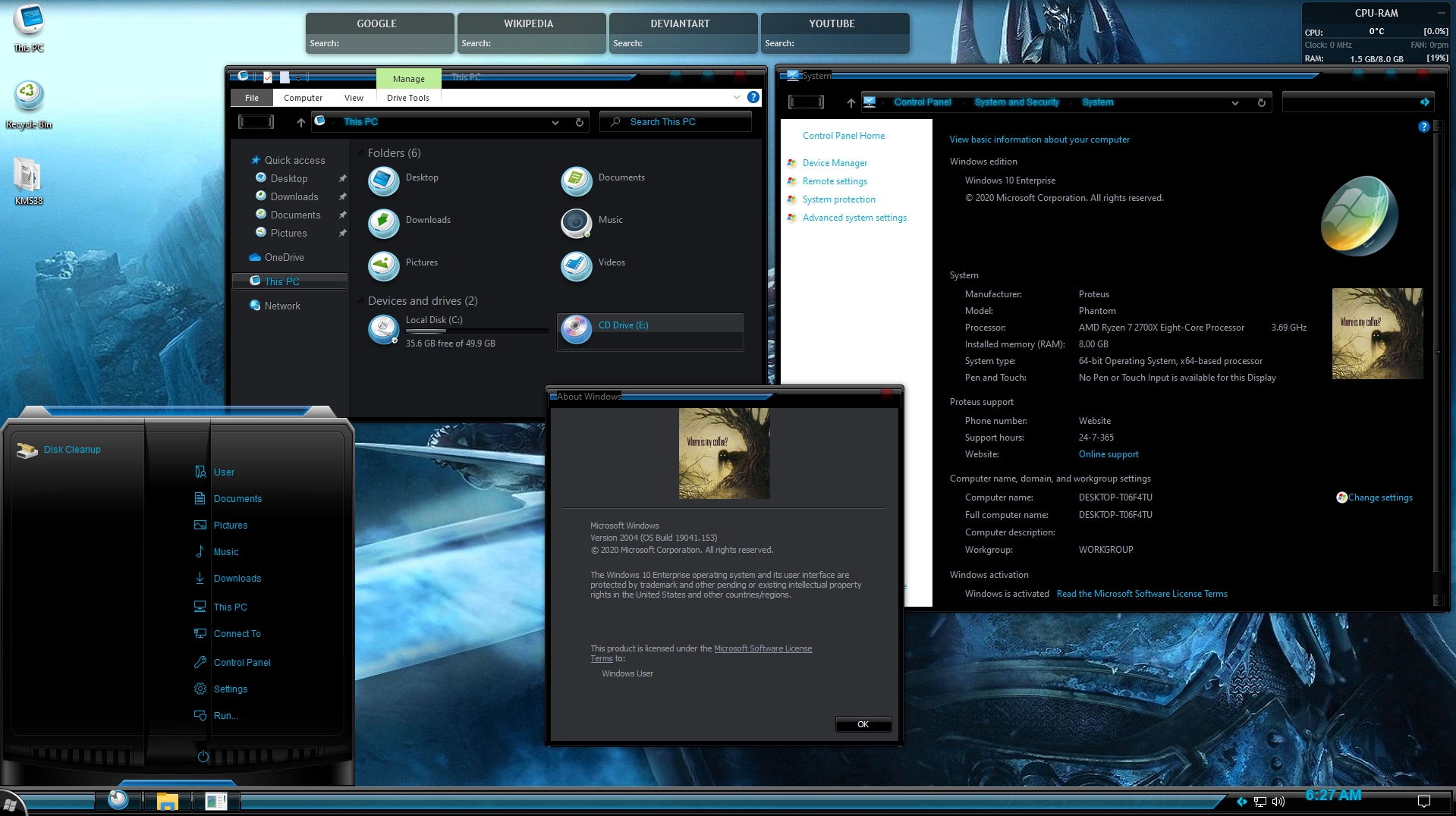Click the power button in start menu
1456x816 pixels.
tap(203, 756)
